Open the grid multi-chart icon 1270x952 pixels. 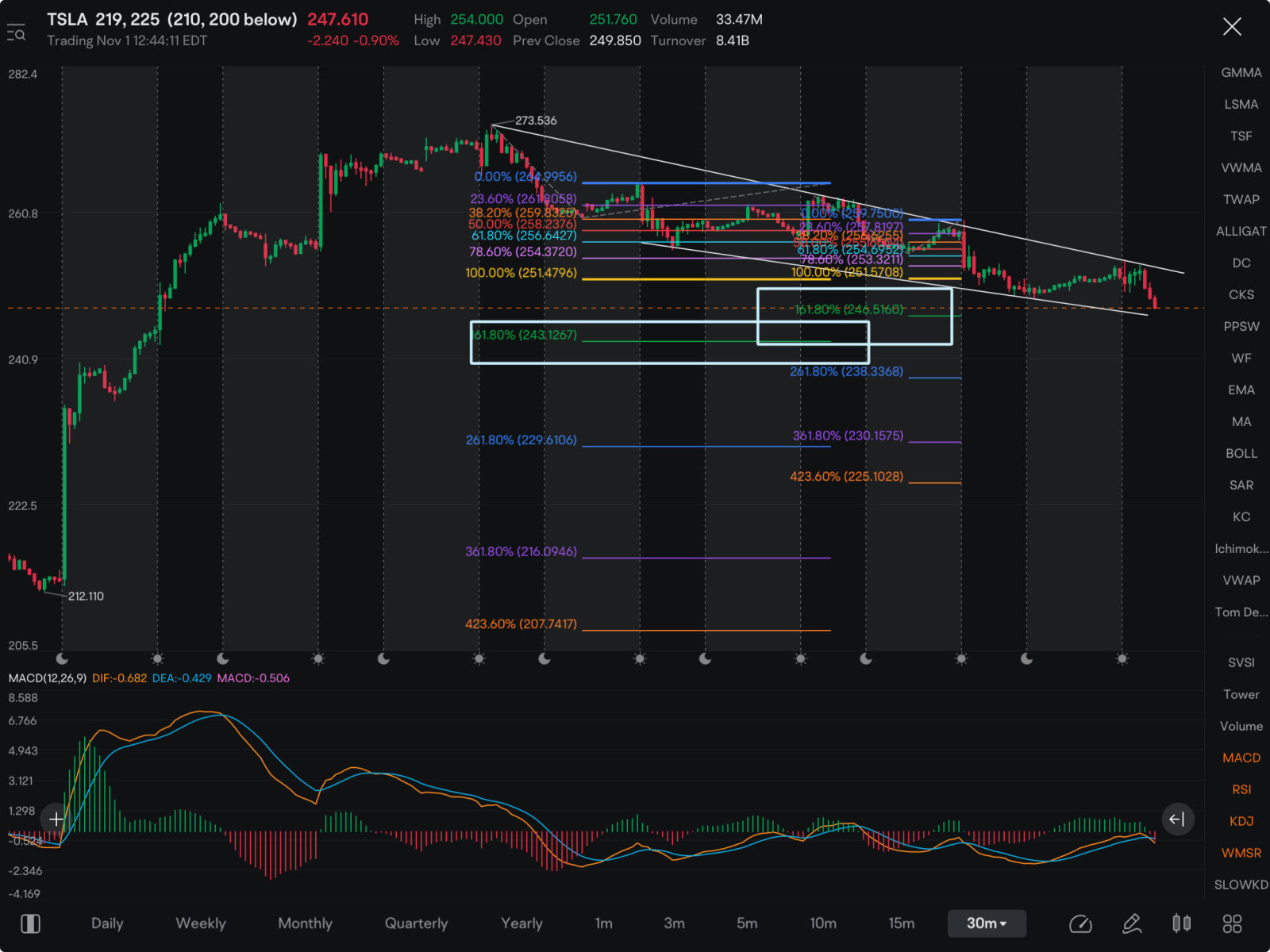click(x=1232, y=923)
